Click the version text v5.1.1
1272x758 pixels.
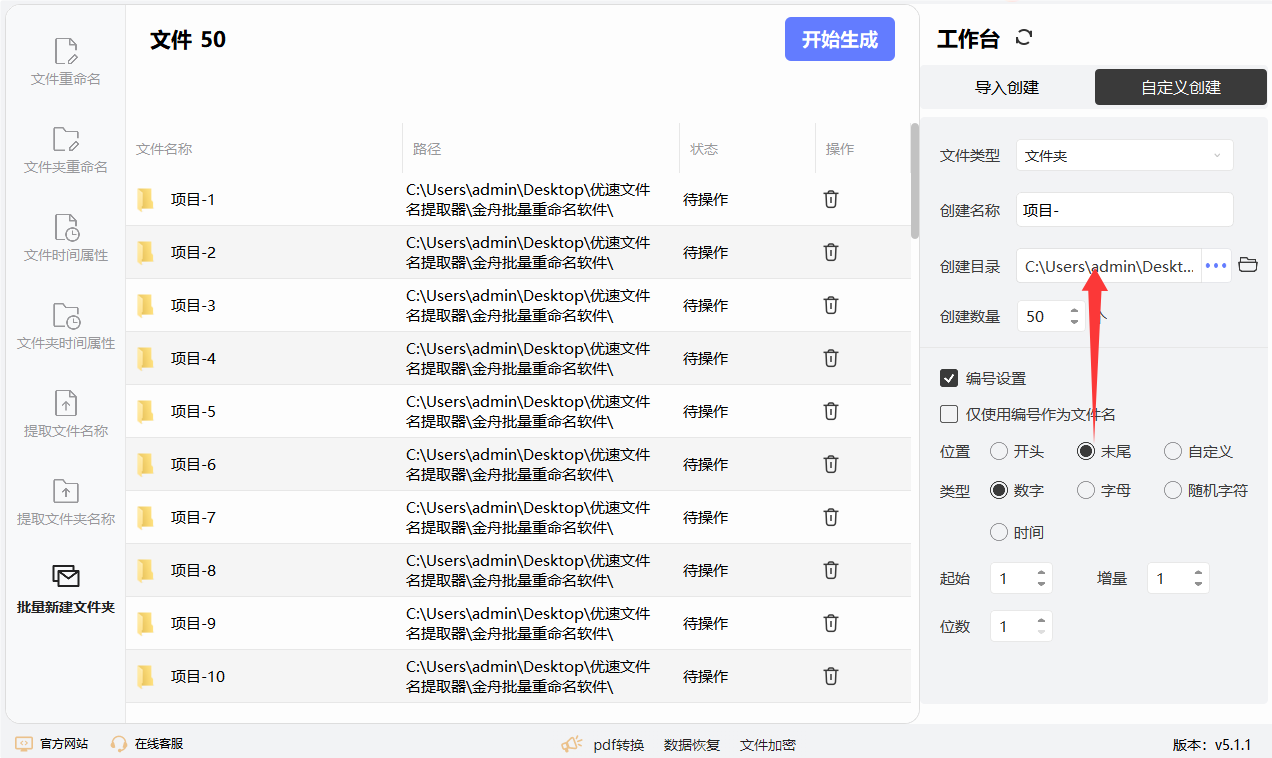point(1233,745)
